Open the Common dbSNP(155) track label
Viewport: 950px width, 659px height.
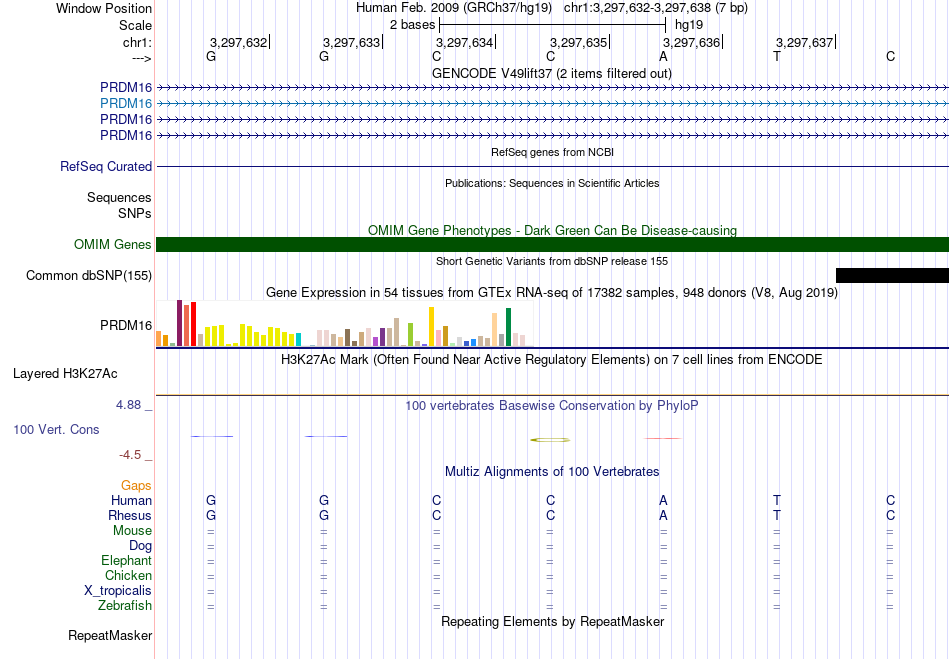[89, 276]
